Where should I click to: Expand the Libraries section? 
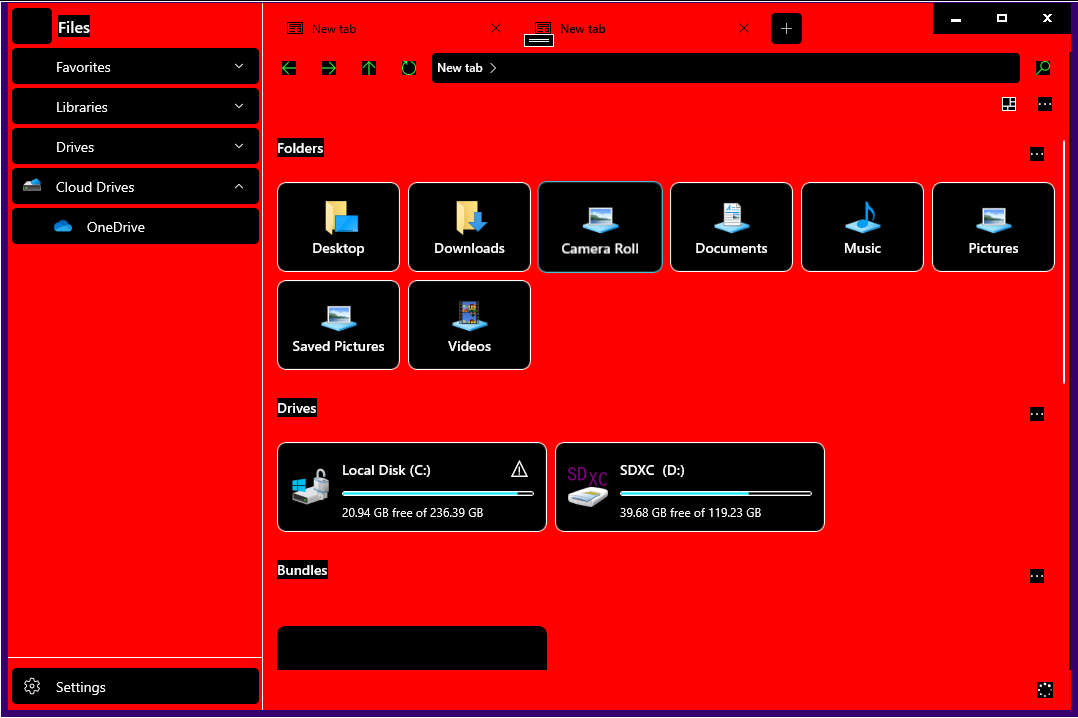tap(135, 107)
